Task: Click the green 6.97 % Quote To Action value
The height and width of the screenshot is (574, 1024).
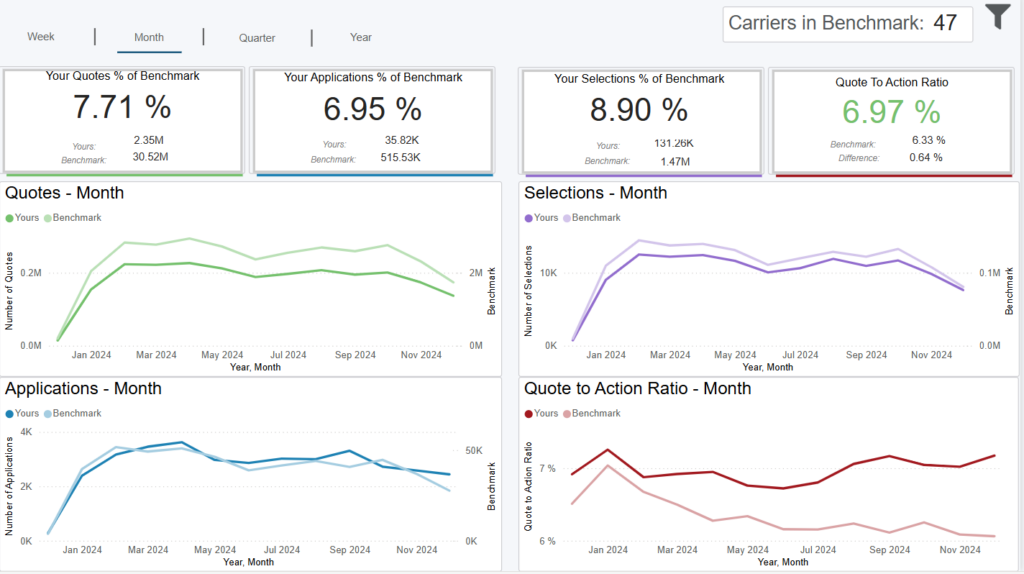Action: click(x=890, y=111)
